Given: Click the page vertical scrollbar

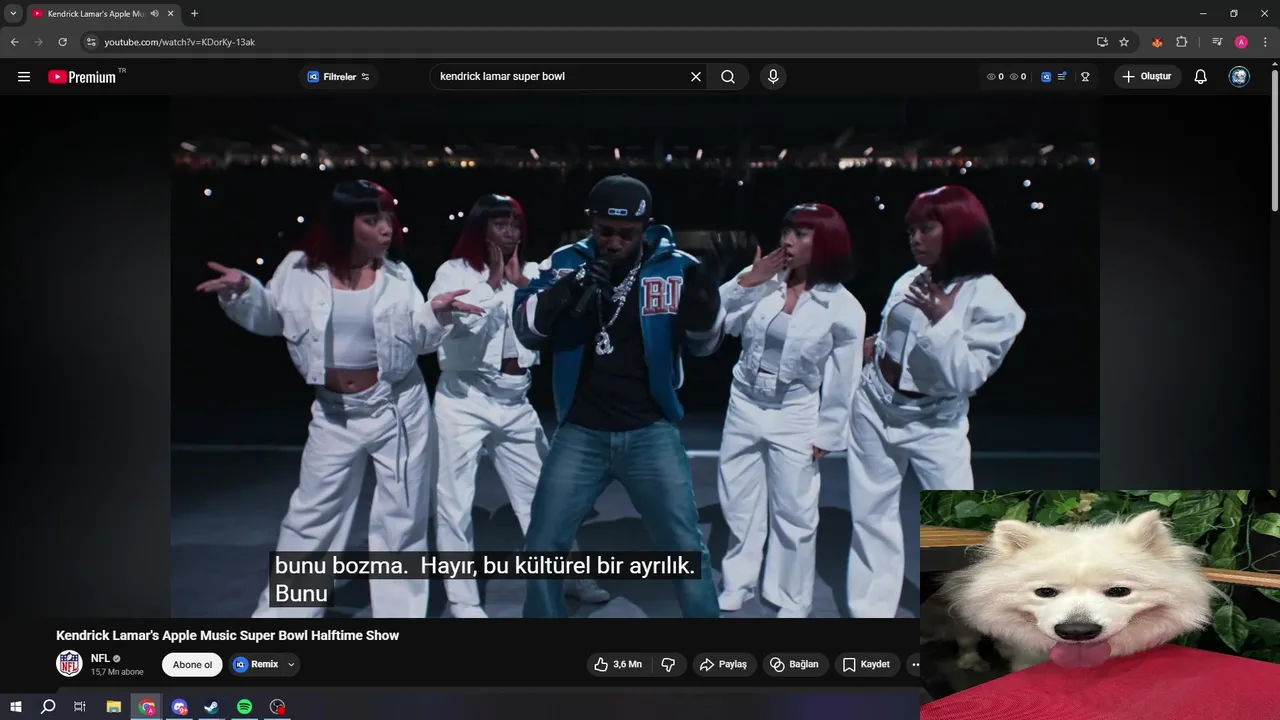Looking at the screenshot, I should (1274, 140).
